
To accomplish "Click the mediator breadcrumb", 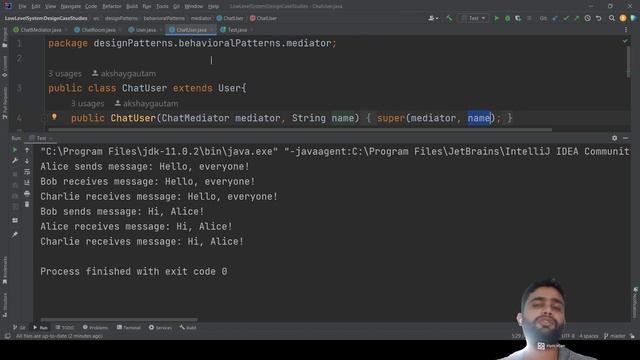I will click(x=201, y=18).
